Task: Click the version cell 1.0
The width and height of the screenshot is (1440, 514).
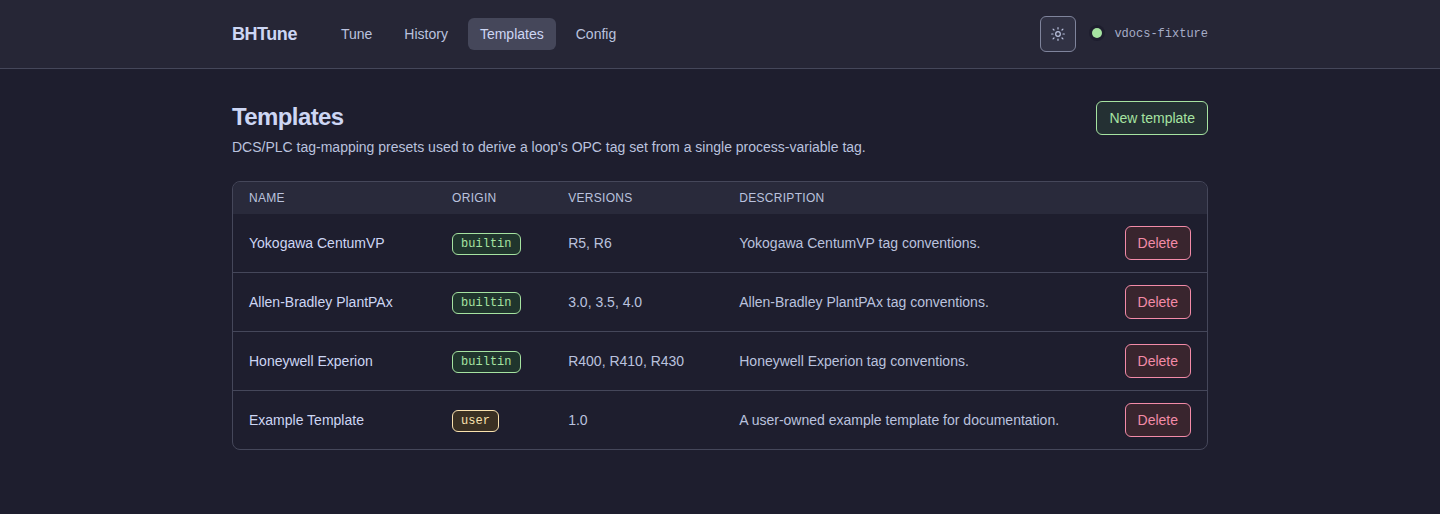Action: [578, 420]
